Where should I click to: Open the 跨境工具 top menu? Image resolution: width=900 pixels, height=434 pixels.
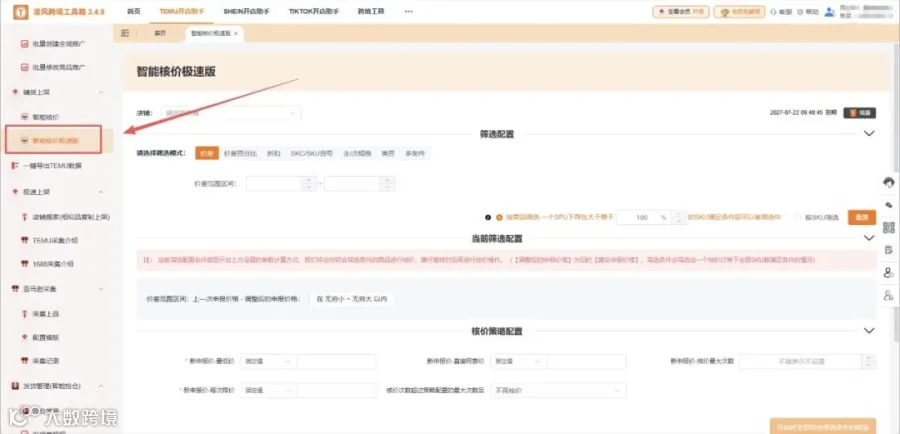pos(371,11)
